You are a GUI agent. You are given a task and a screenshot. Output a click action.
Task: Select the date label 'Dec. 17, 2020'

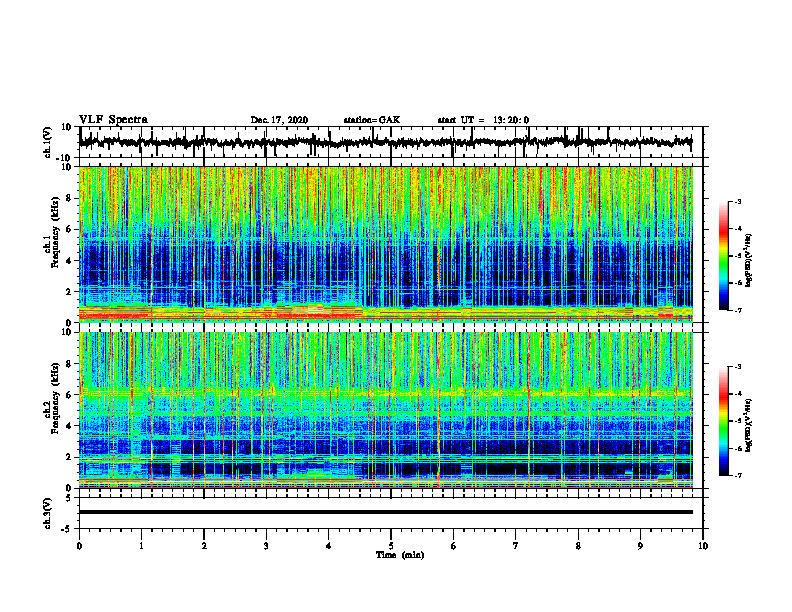[279, 120]
